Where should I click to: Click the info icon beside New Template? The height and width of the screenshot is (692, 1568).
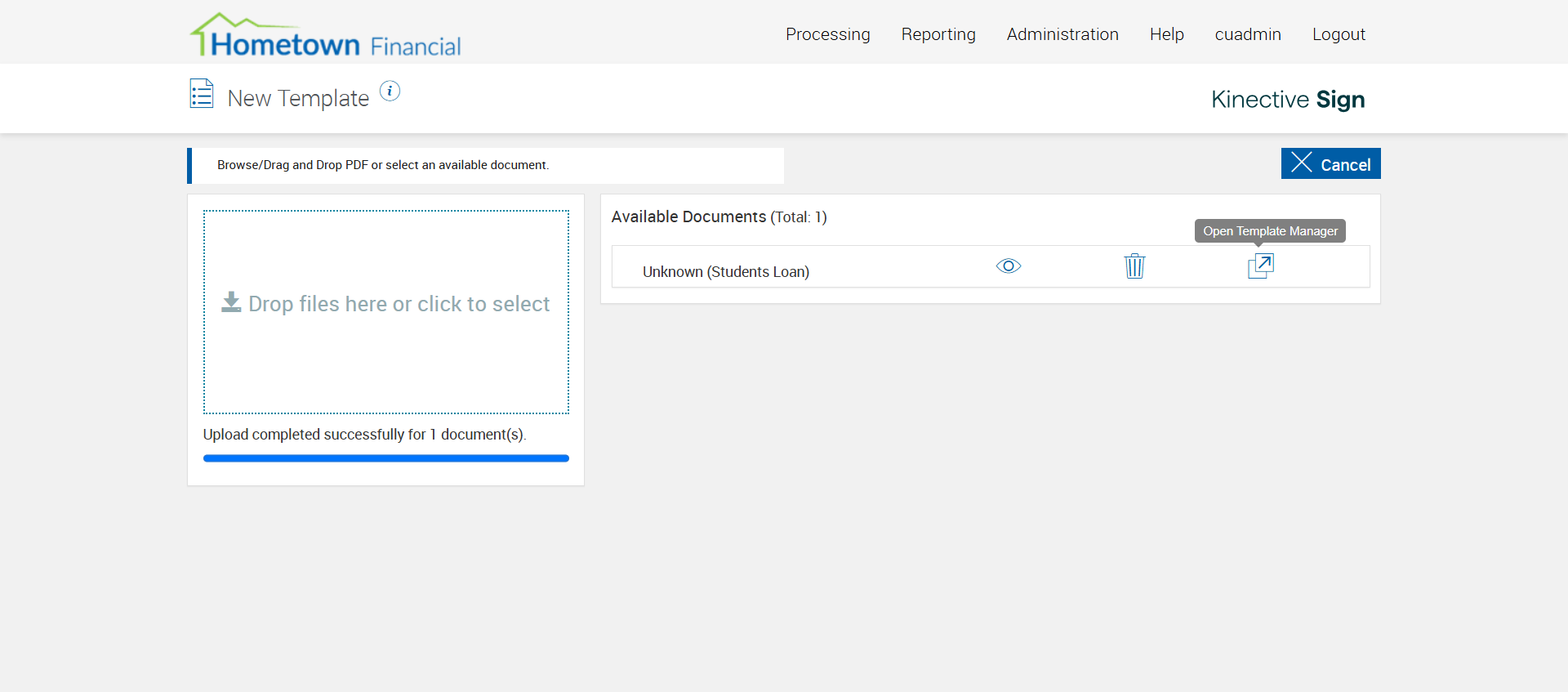click(390, 92)
